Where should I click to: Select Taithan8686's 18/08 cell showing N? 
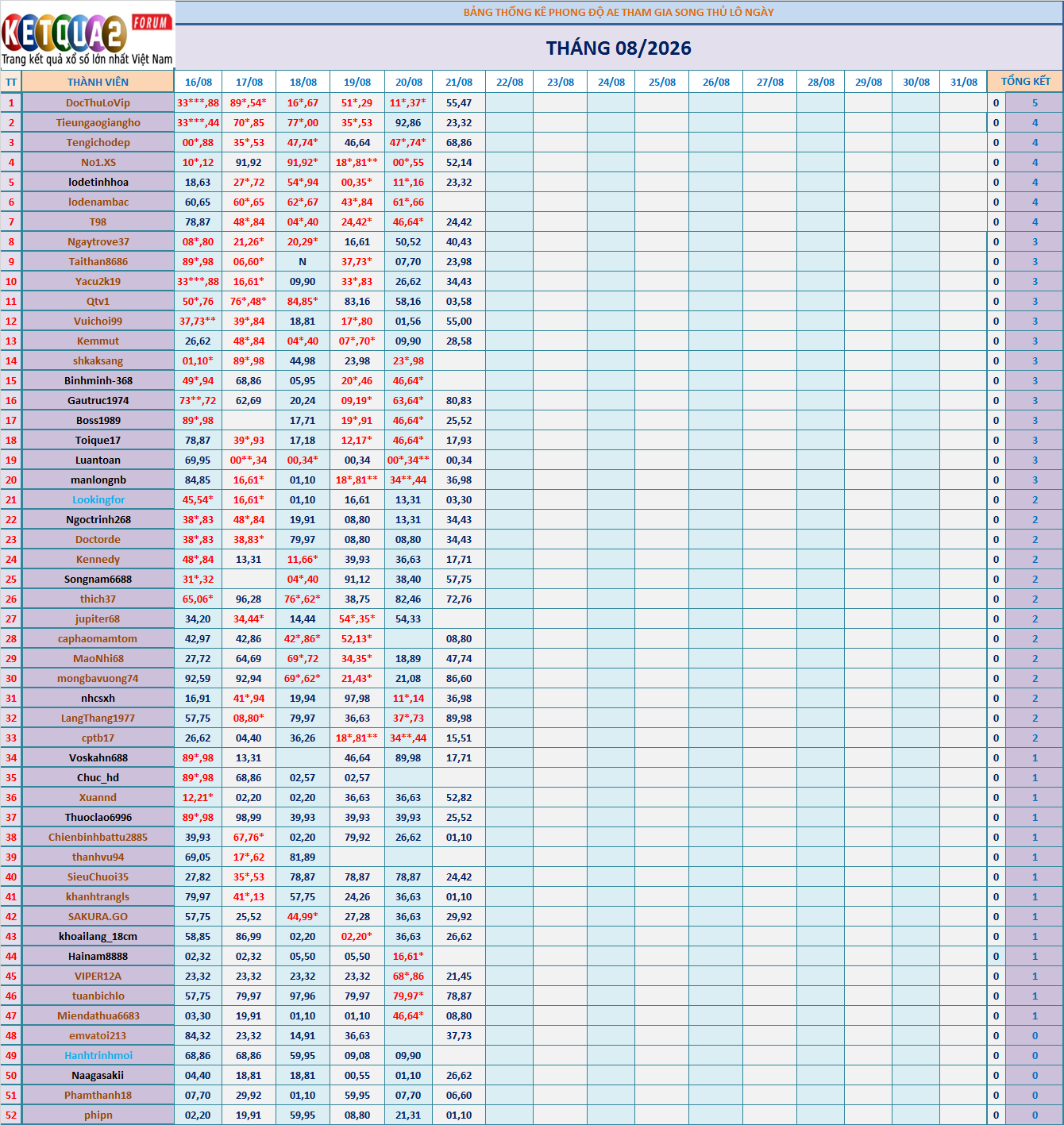coord(303,261)
